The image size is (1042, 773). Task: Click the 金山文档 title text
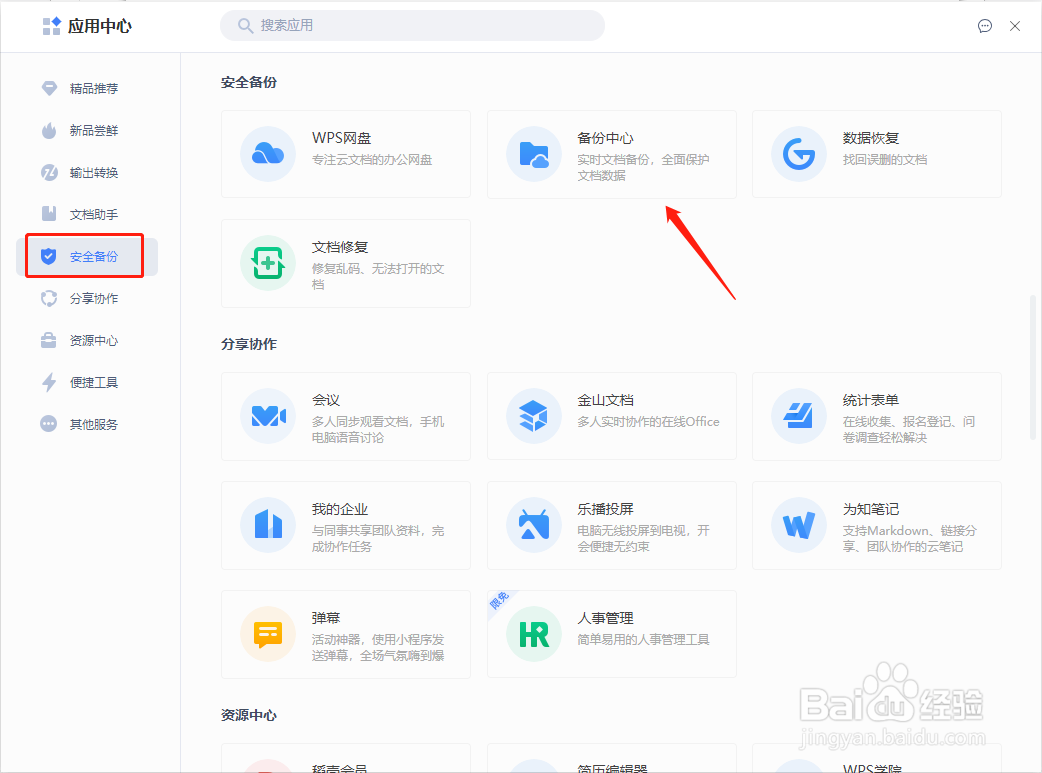pyautogui.click(x=605, y=400)
